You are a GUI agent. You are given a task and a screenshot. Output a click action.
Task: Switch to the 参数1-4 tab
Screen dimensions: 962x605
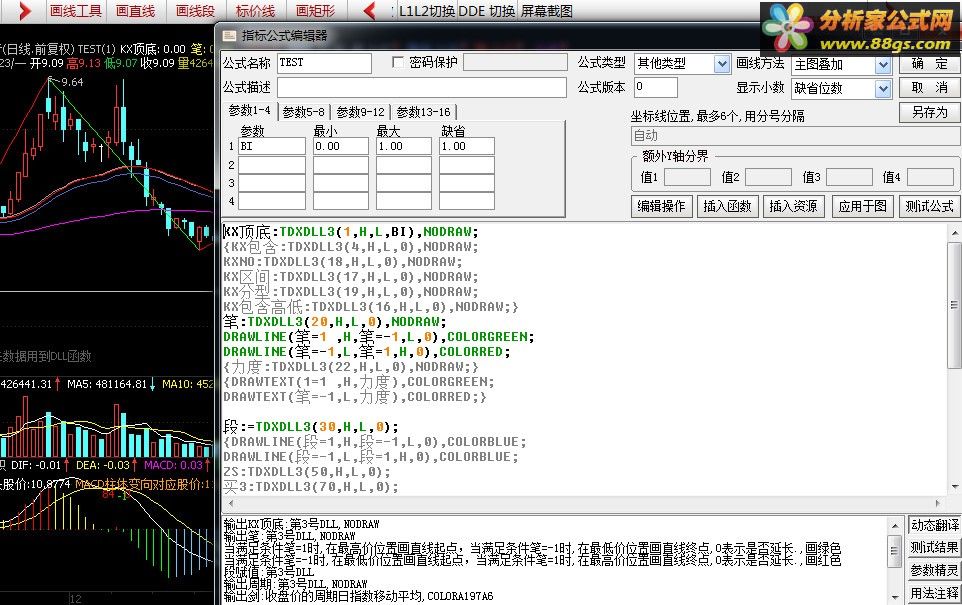[x=250, y=111]
